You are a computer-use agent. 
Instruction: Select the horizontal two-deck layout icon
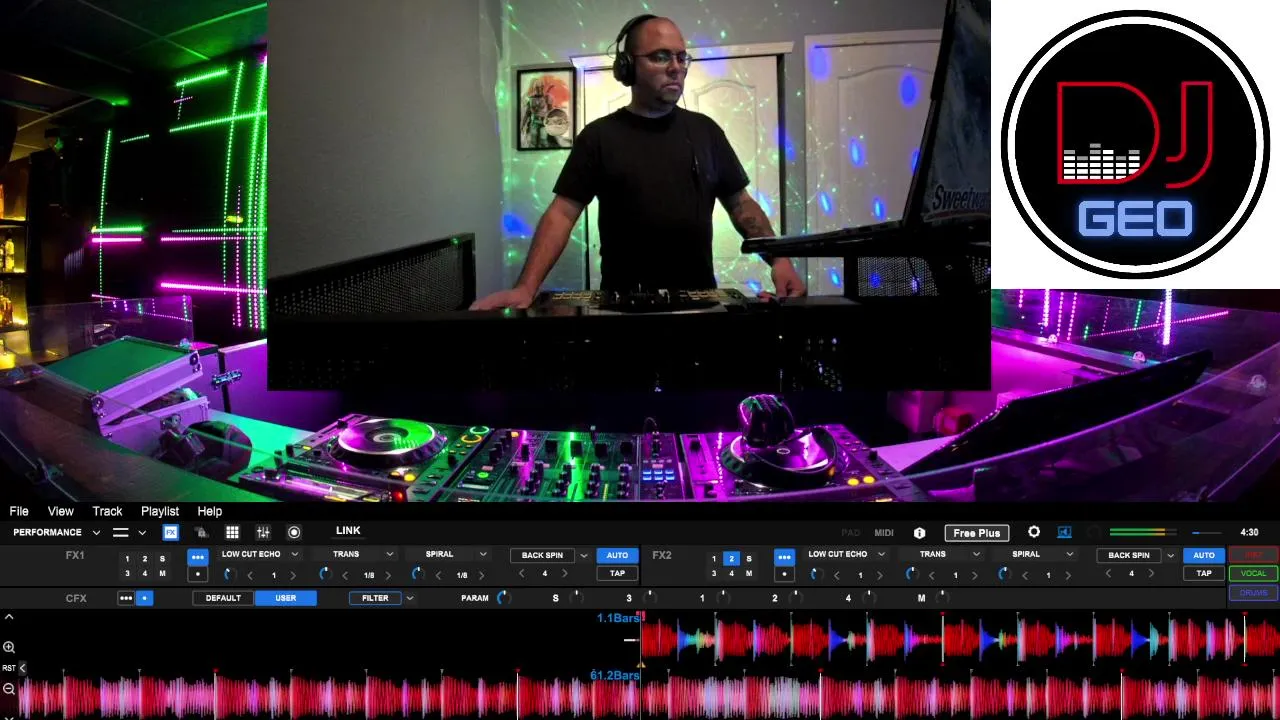pyautogui.click(x=120, y=533)
